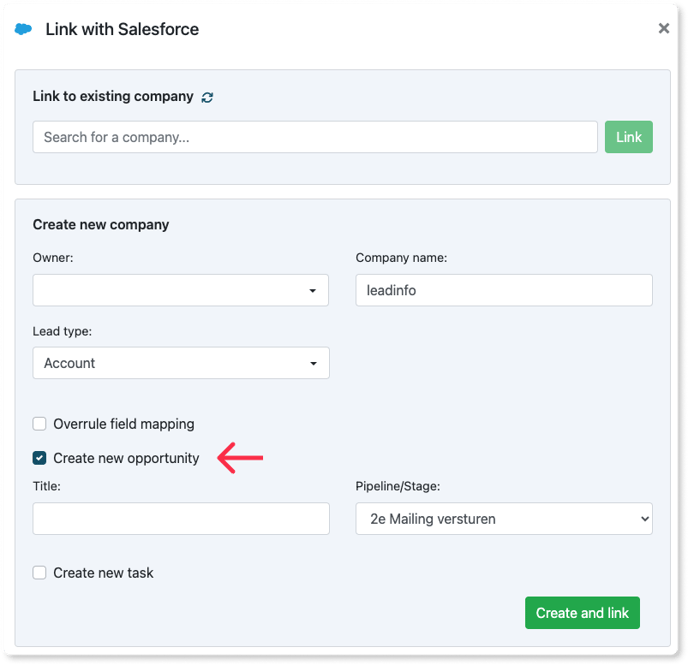The image size is (688, 665).
Task: Enable Overrule field mapping checkbox
Action: coord(39,424)
